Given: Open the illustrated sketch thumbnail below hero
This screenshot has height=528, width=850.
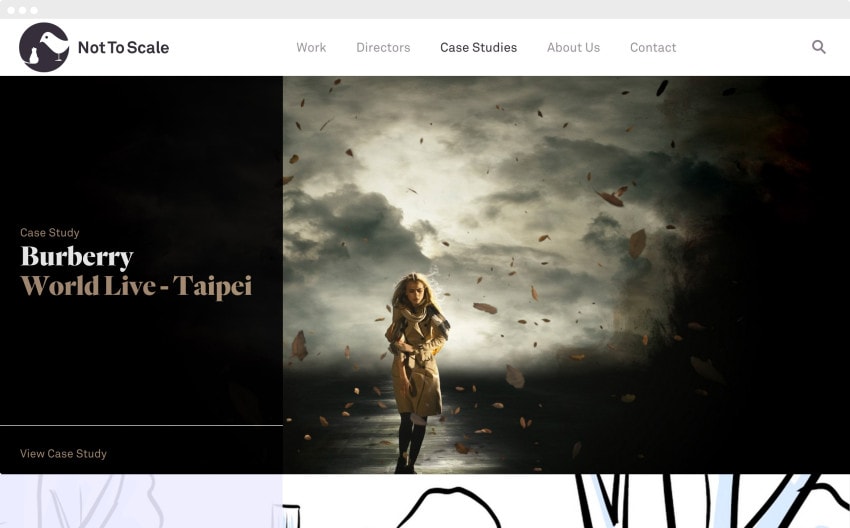Looking at the screenshot, I should [x=566, y=501].
